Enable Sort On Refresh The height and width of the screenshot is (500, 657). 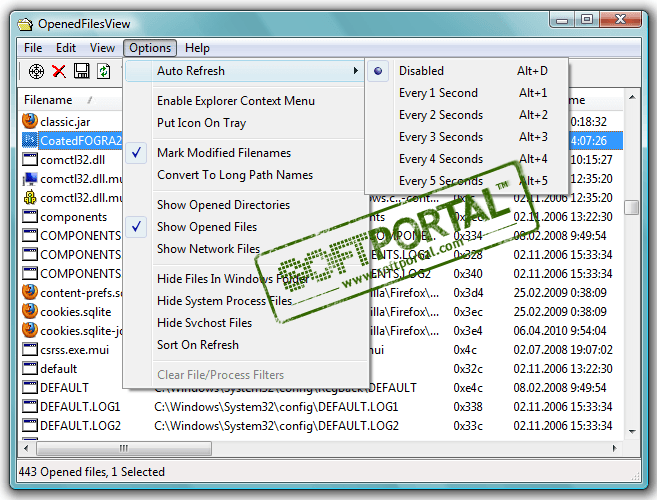click(x=247, y=345)
